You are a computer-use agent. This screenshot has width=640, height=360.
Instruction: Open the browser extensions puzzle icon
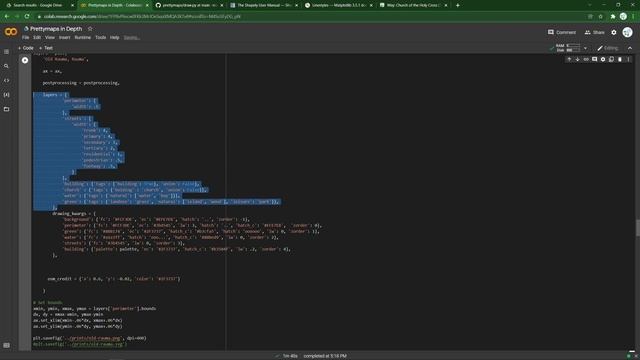tap(612, 16)
